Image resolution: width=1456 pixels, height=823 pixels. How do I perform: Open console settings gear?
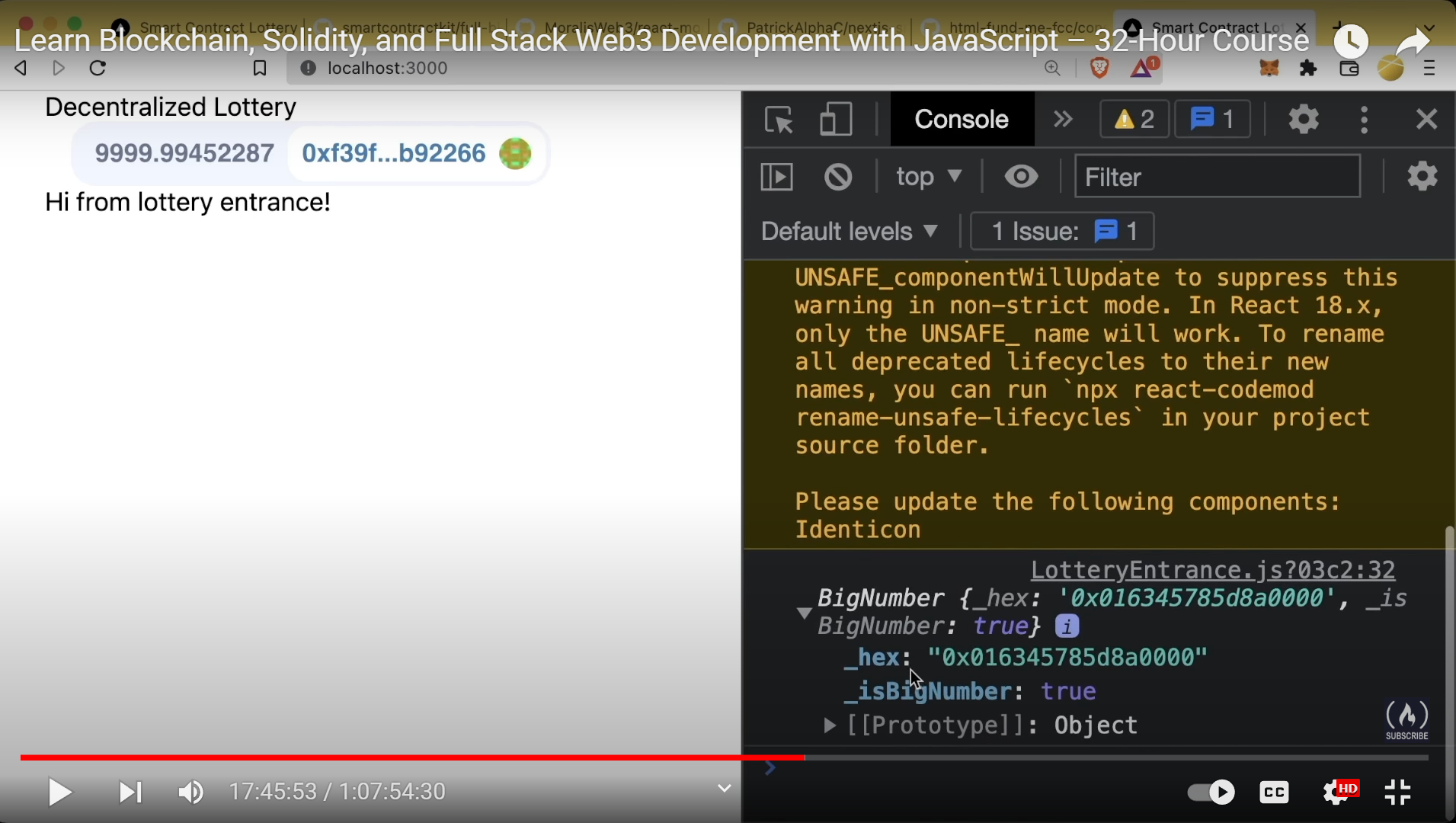pos(1422,177)
